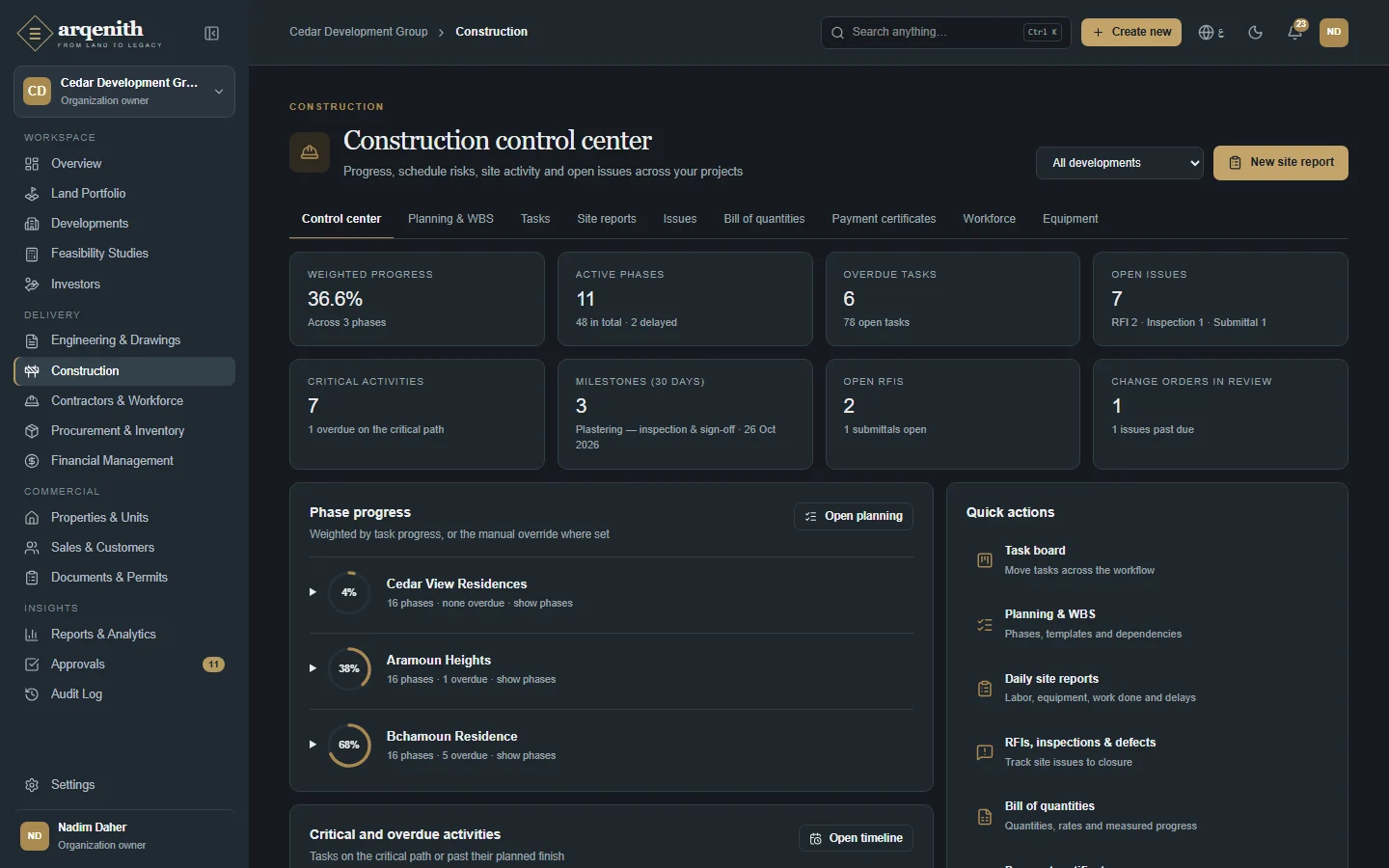Switch to the Tasks tab
The width and height of the screenshot is (1389, 868).
(535, 219)
